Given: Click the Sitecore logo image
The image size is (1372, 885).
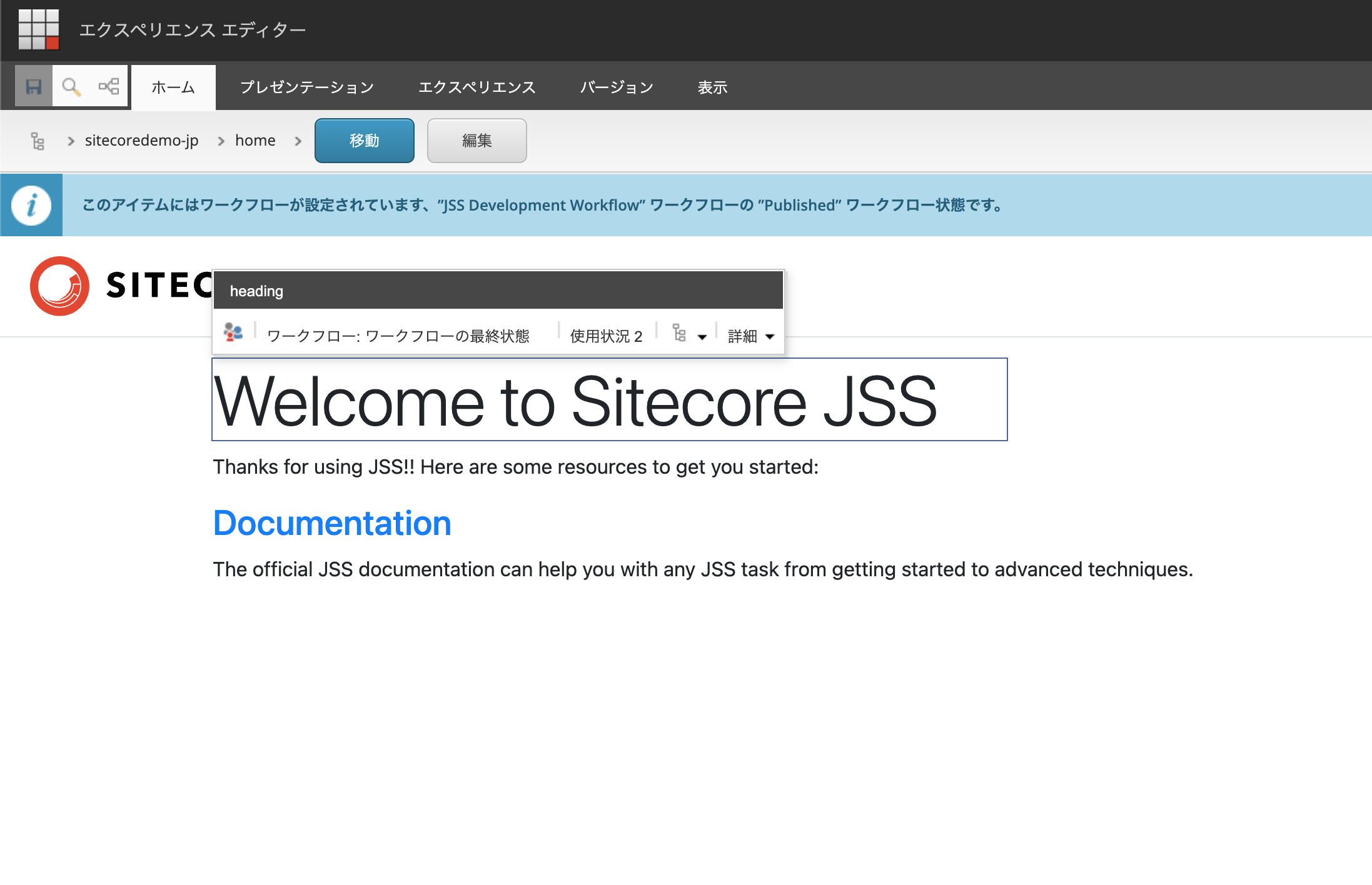Looking at the screenshot, I should click(x=122, y=286).
